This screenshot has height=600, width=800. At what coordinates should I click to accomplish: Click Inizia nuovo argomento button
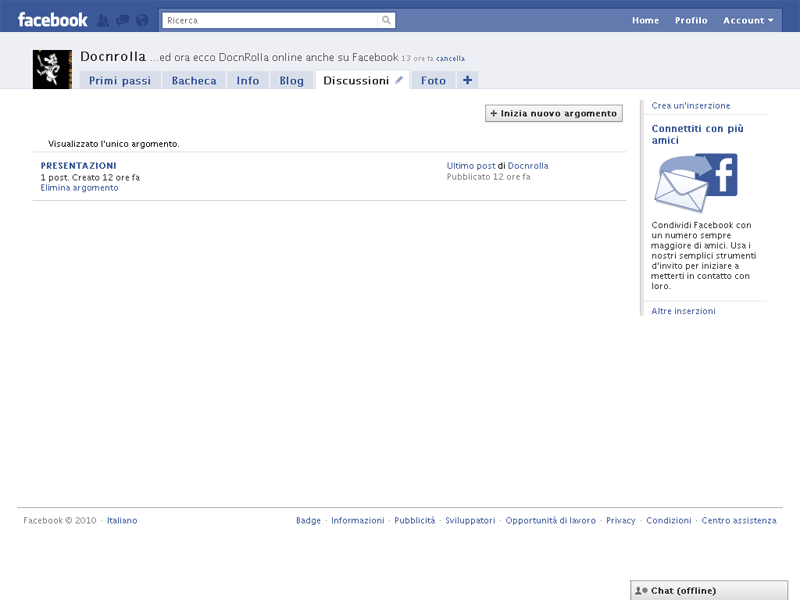554,113
